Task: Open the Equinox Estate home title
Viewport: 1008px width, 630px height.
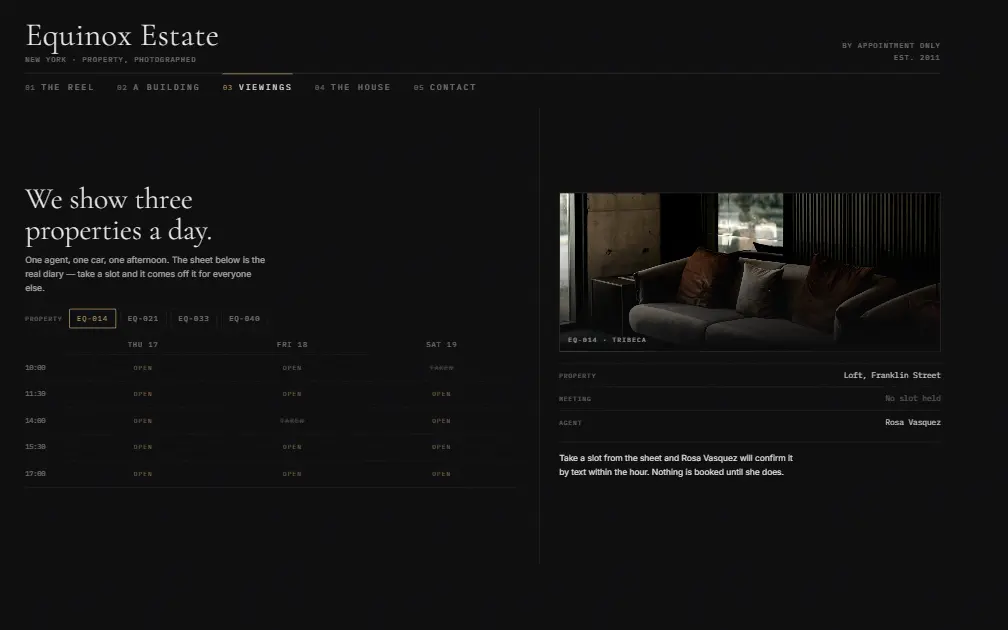Action: tap(122, 36)
